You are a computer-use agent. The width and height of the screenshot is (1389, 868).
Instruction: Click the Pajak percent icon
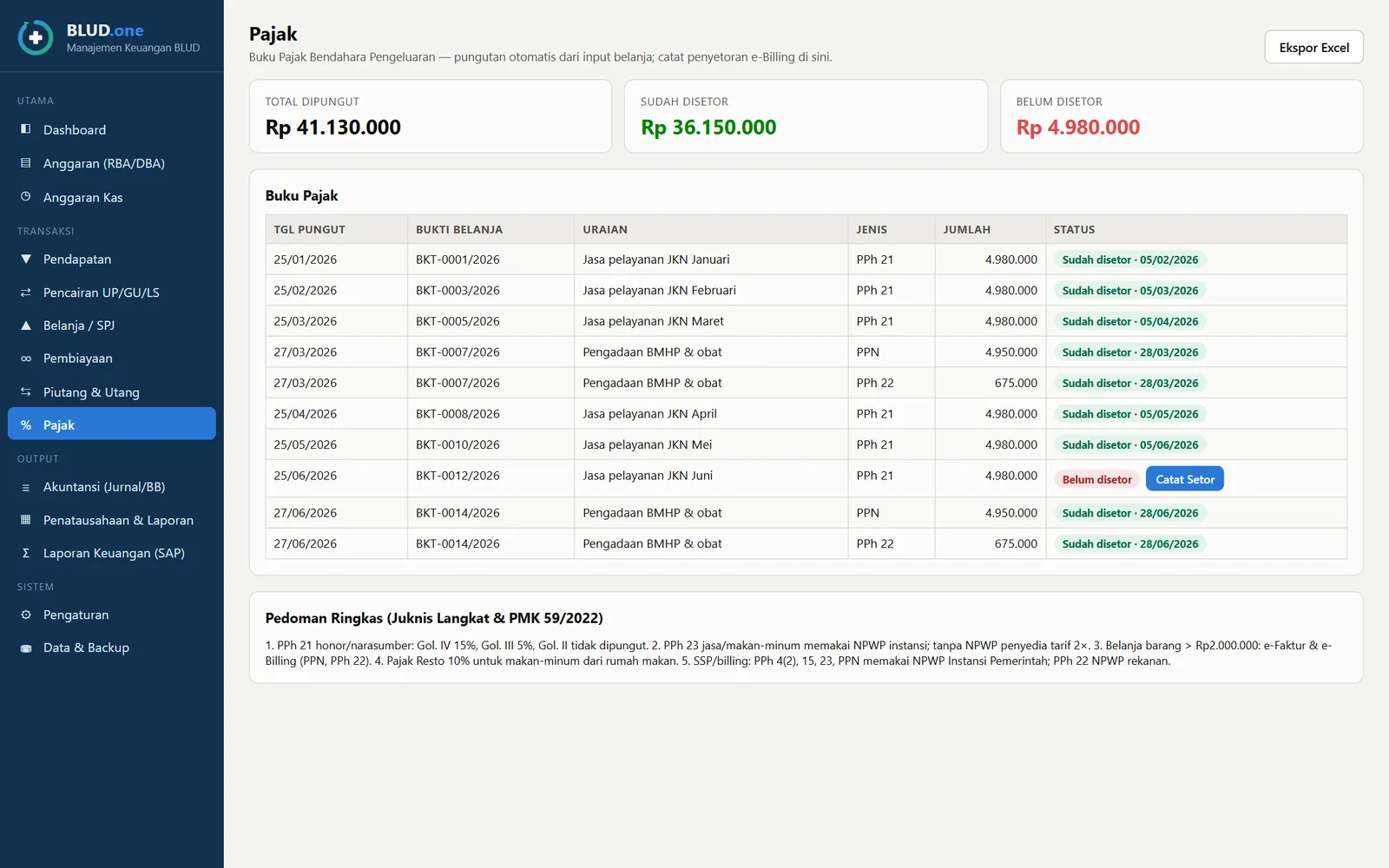26,425
